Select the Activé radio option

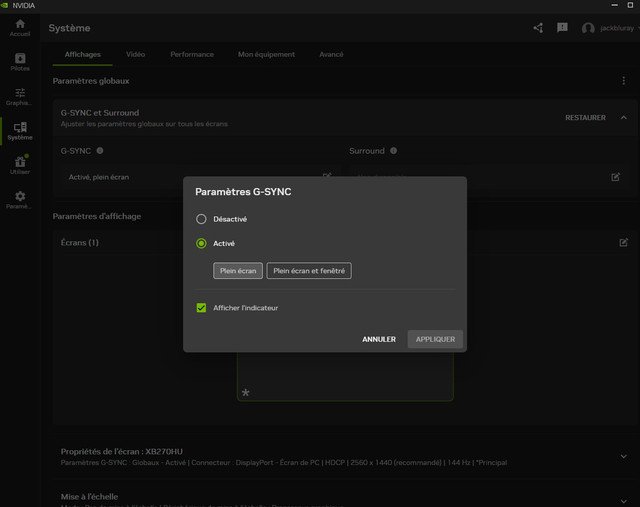(x=201, y=243)
